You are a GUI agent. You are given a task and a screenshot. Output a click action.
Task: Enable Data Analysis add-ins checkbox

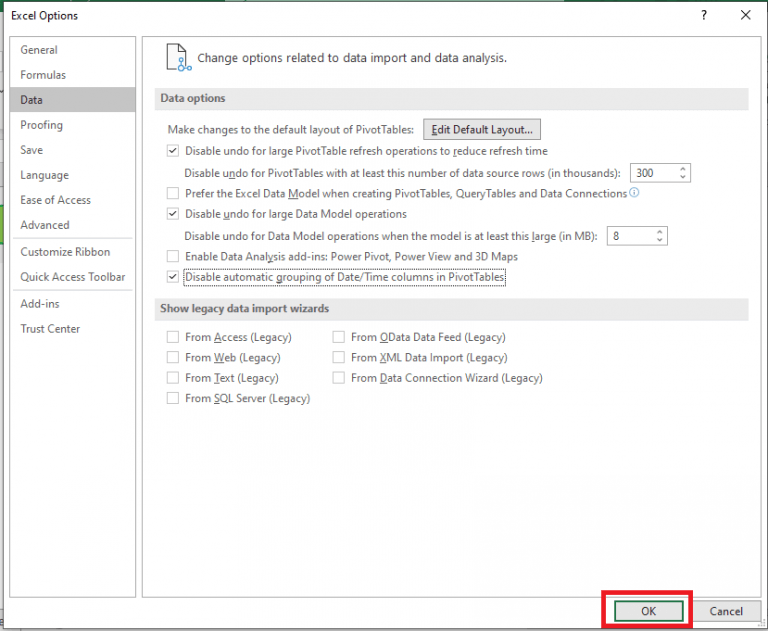(173, 257)
